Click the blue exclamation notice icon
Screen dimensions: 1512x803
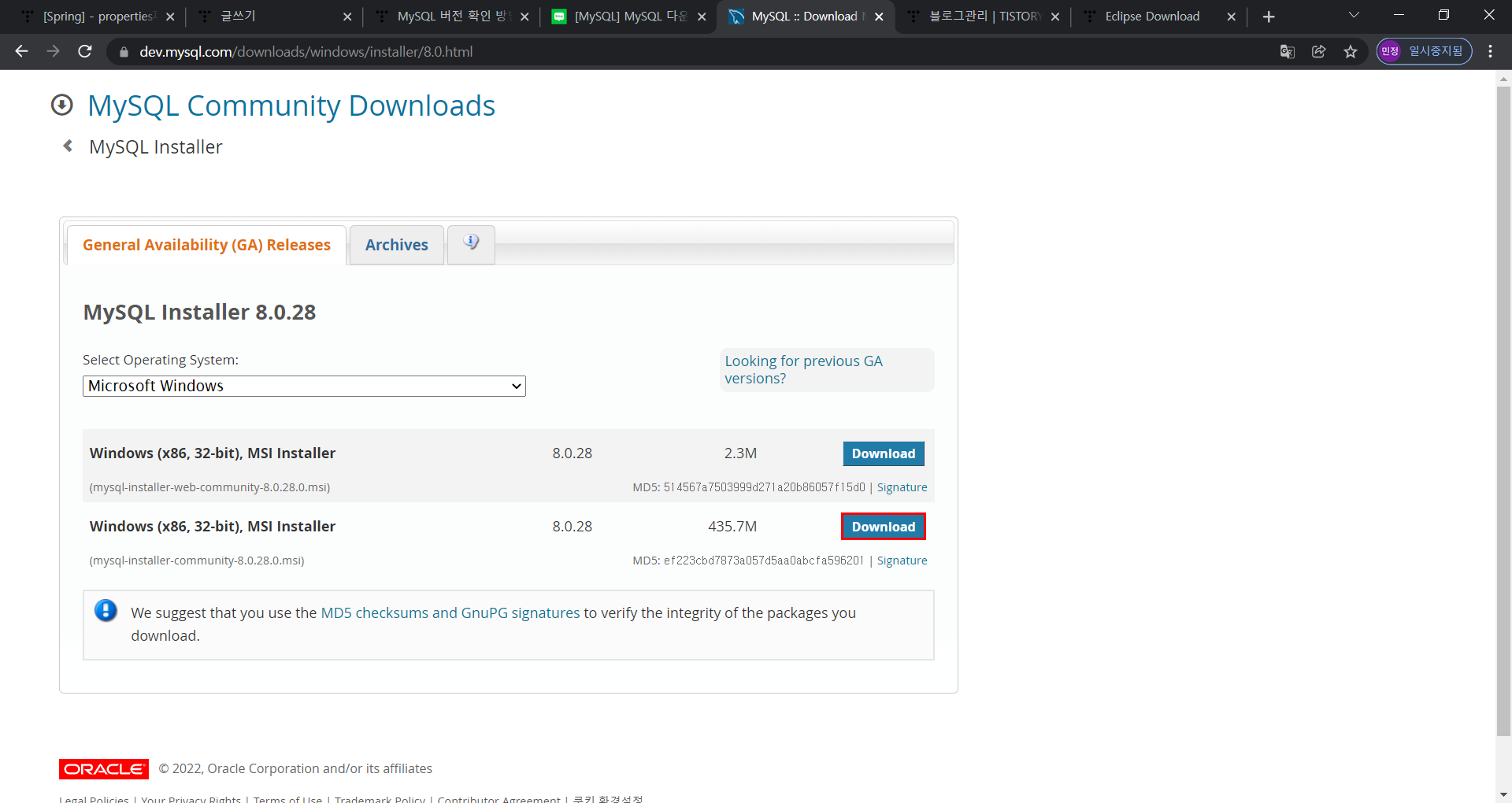coord(106,610)
